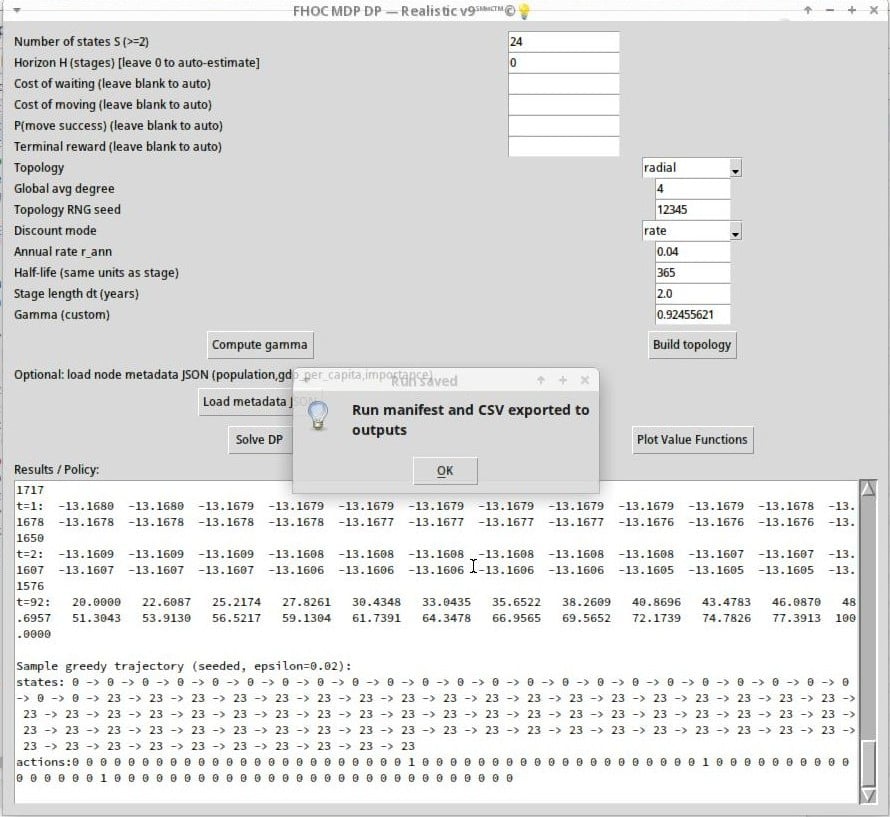Click the 't=1:' row label in results
The height and width of the screenshot is (817, 890).
[30, 506]
